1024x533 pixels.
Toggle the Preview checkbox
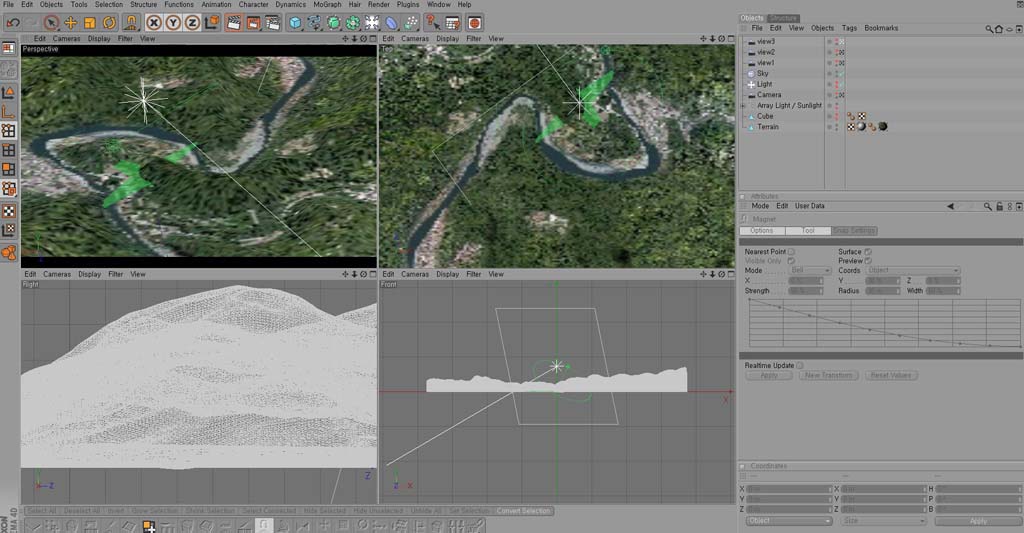(868, 261)
